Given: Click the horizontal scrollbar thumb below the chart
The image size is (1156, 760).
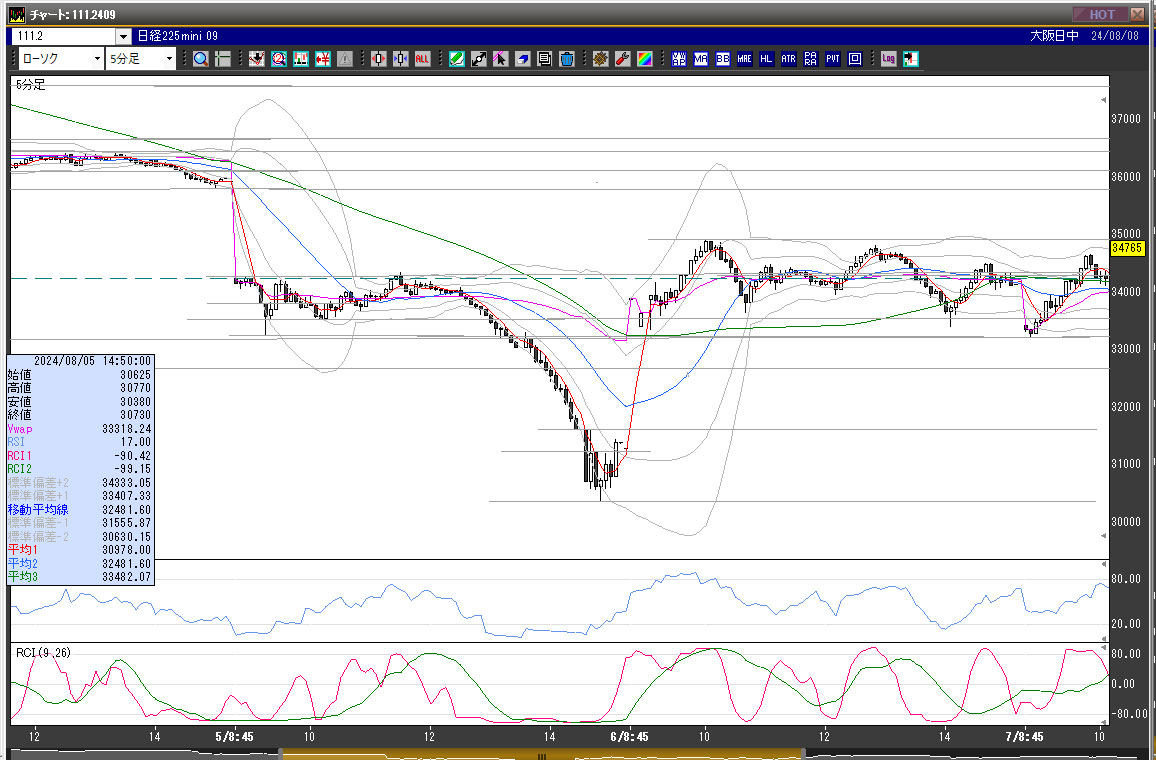Looking at the screenshot, I should point(541,755).
